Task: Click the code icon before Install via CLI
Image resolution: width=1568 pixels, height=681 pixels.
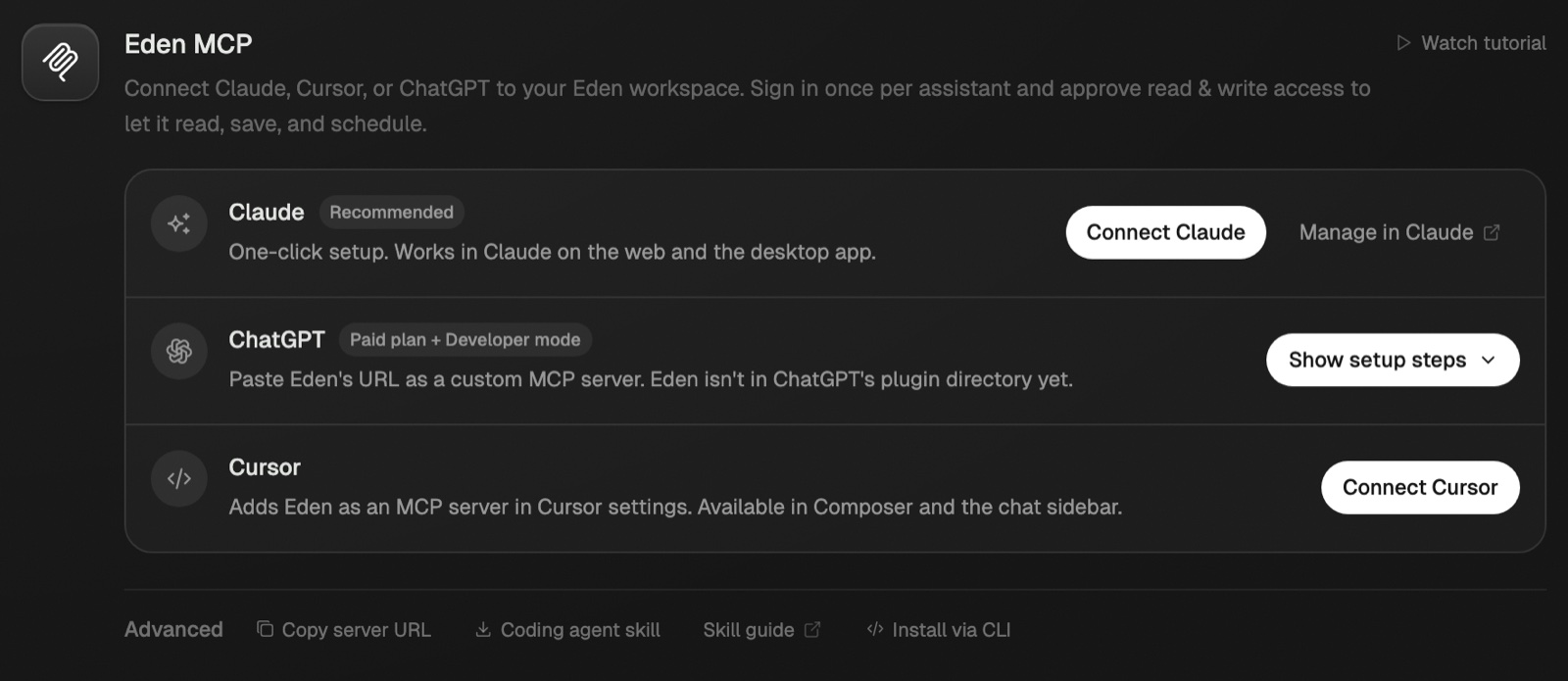Action: (875, 629)
